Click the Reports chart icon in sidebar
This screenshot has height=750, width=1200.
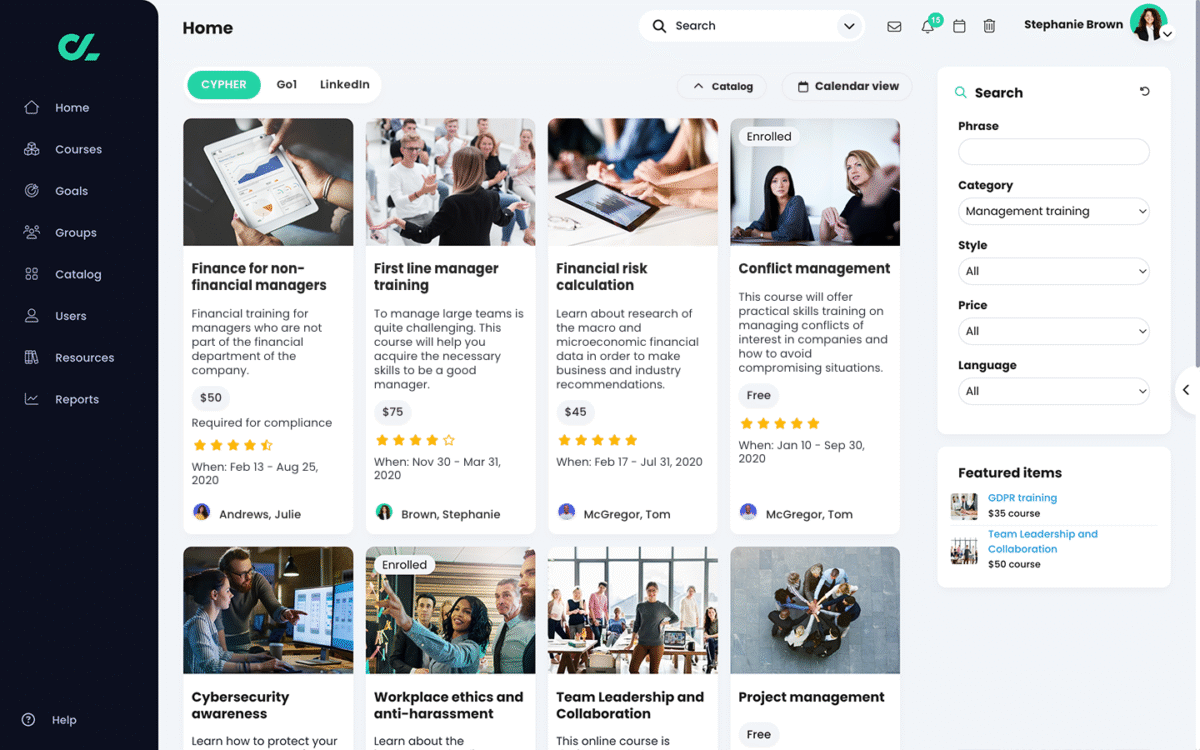(x=32, y=399)
